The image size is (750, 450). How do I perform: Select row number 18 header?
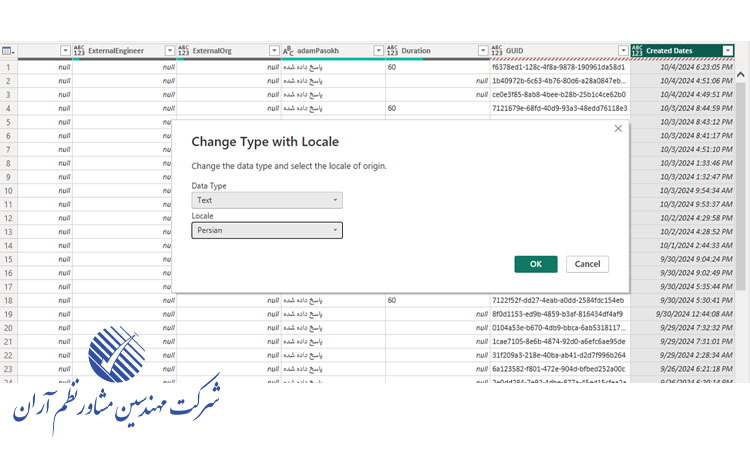click(8, 300)
